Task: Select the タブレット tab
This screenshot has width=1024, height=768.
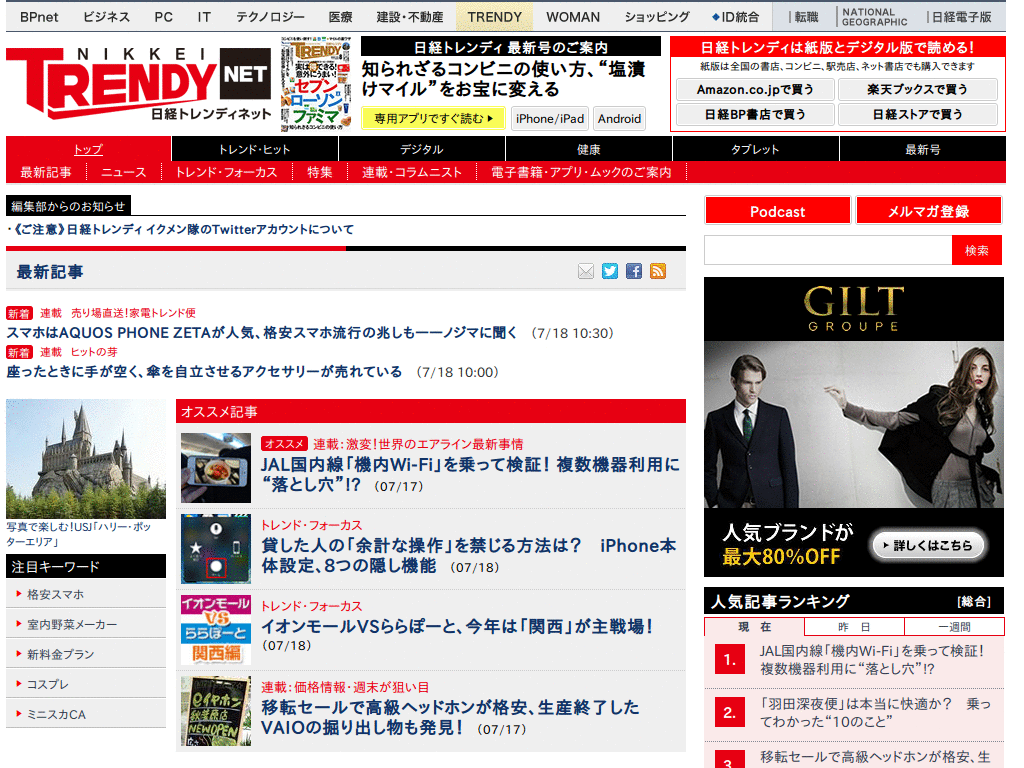Action: [x=755, y=149]
